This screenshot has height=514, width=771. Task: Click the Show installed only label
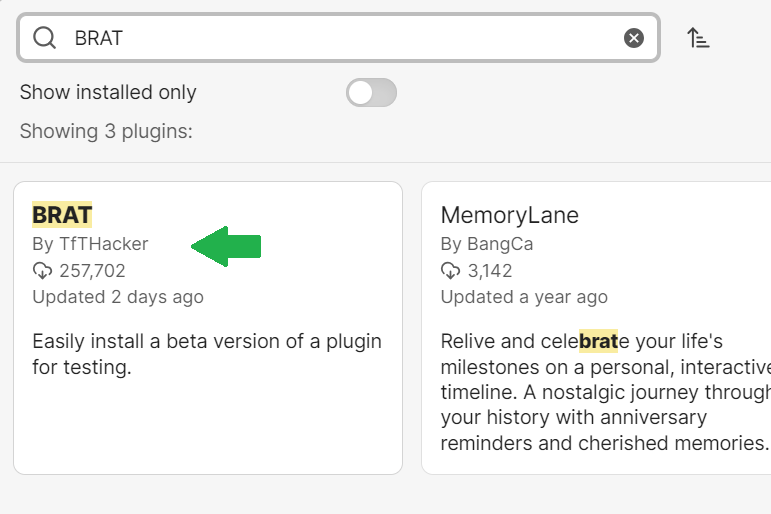click(x=108, y=92)
